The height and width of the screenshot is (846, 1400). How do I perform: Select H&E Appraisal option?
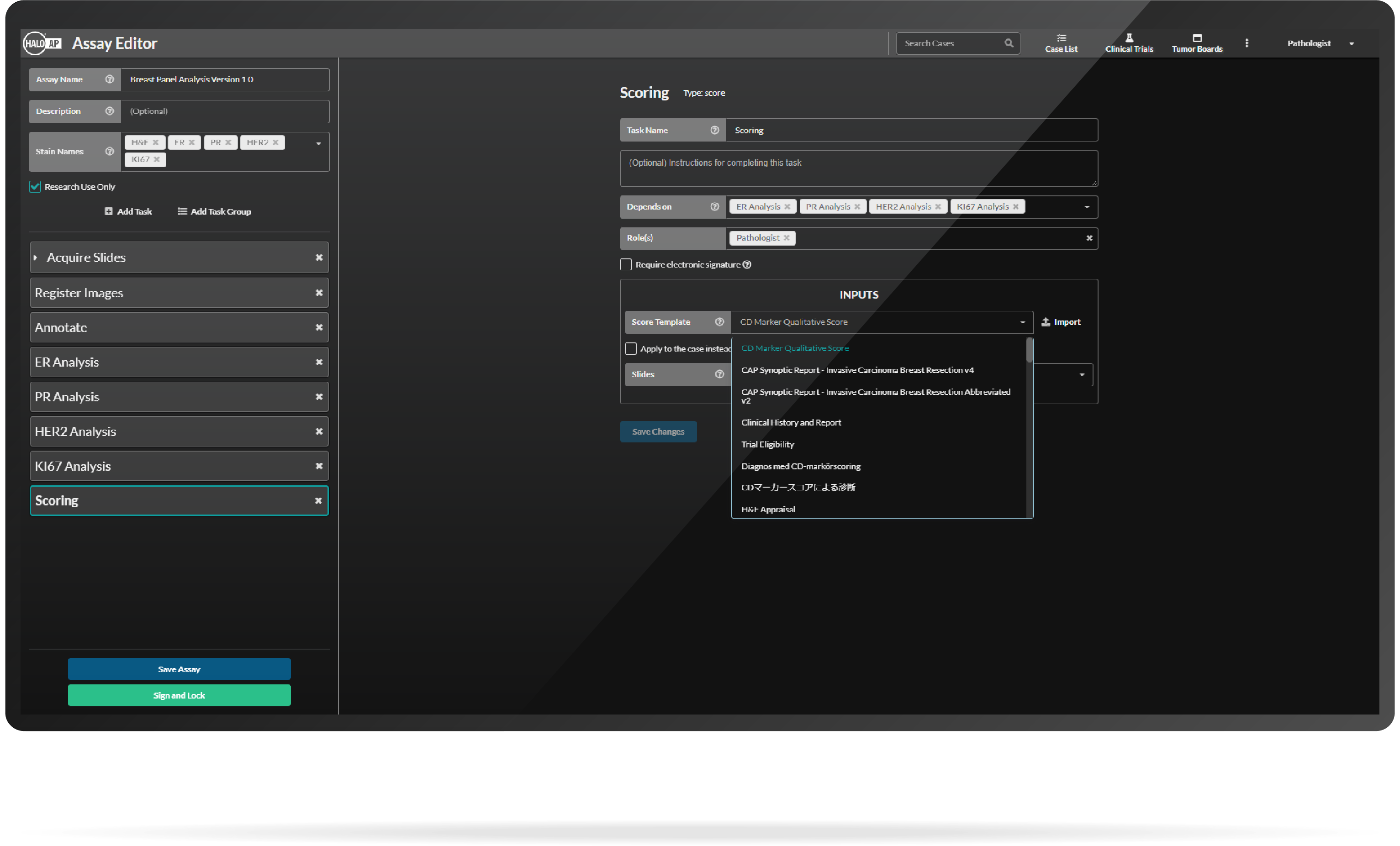click(878, 510)
